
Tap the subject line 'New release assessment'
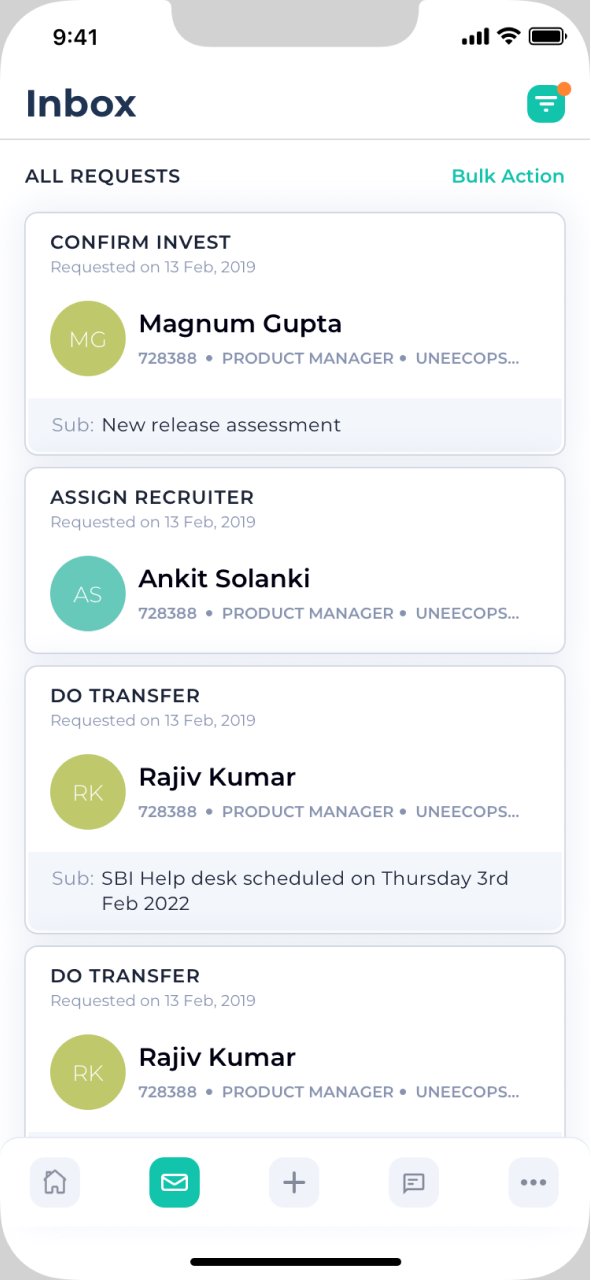click(221, 424)
